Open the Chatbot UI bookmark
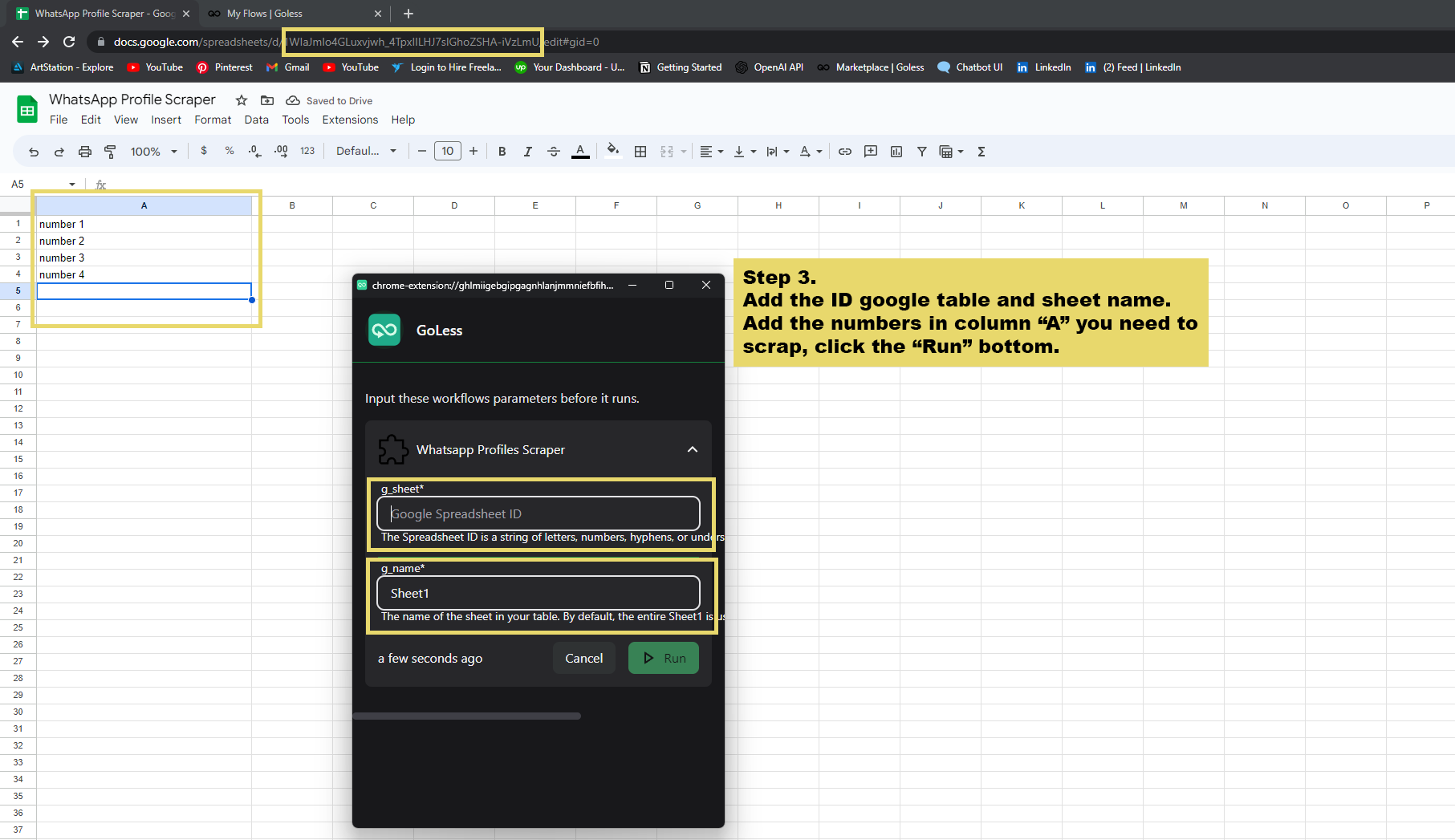The height and width of the screenshot is (840, 1455). coord(970,67)
